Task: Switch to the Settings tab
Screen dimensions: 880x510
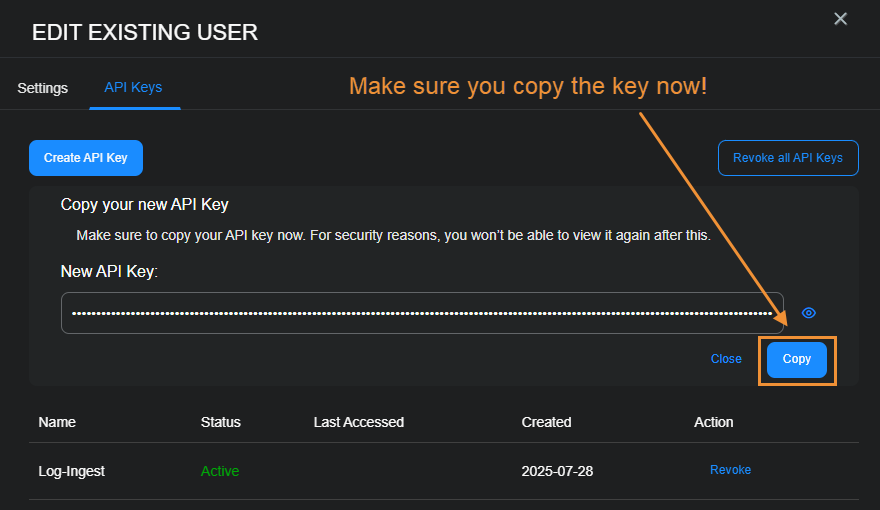Action: (43, 88)
